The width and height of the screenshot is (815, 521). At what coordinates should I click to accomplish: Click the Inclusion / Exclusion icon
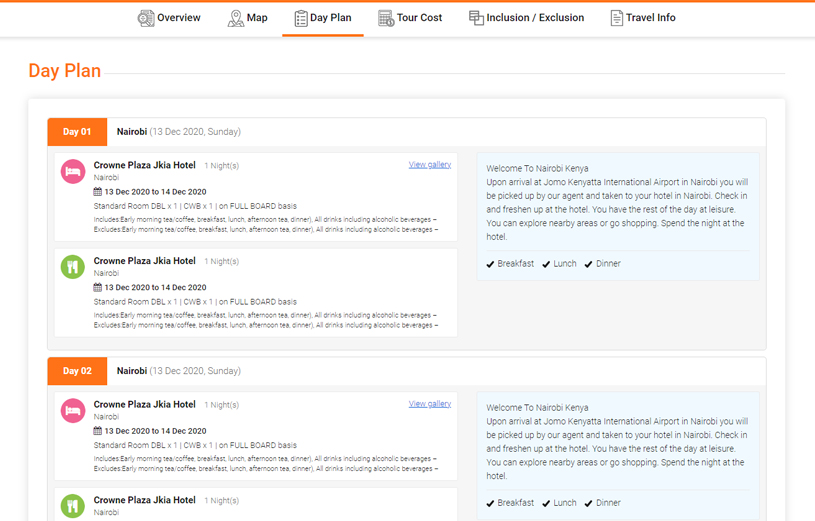pyautogui.click(x=476, y=18)
